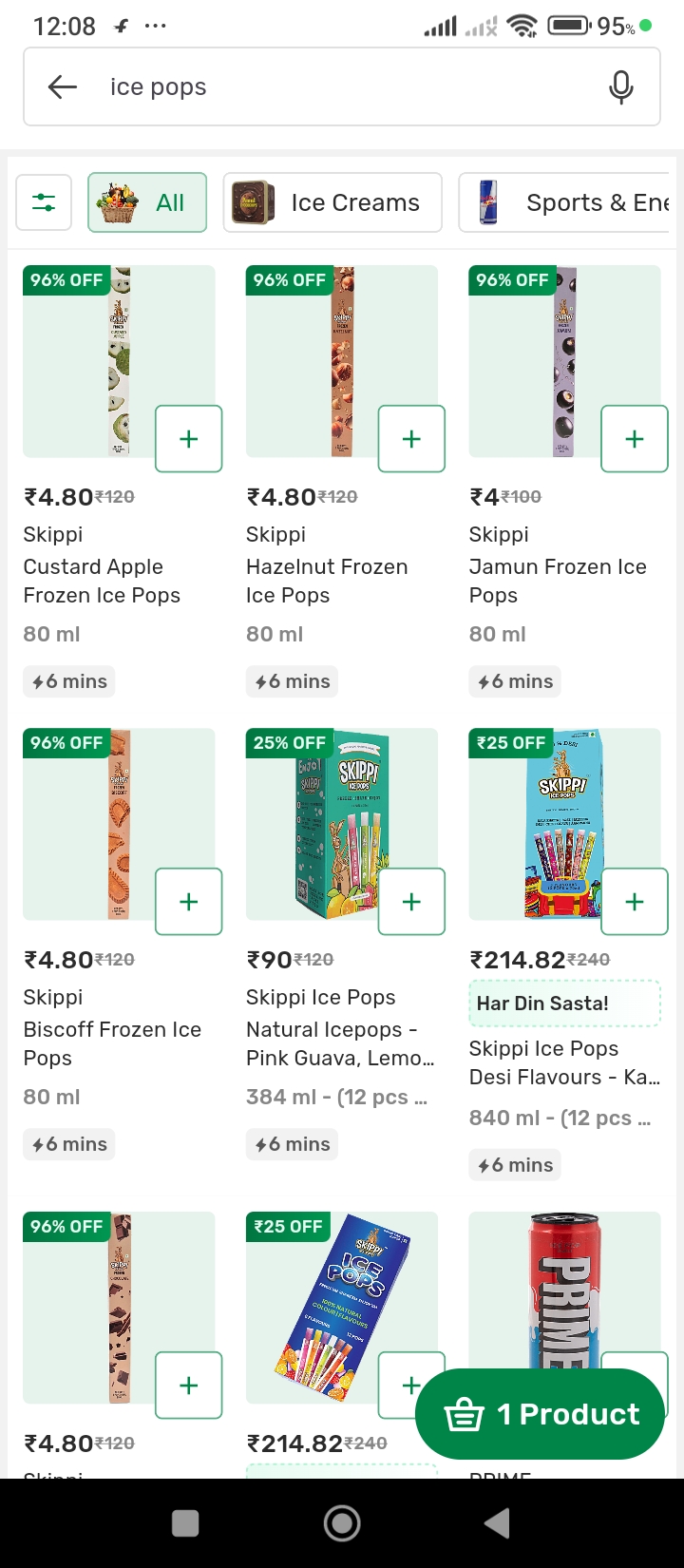Switch to the Sports & Energy category

tap(566, 202)
